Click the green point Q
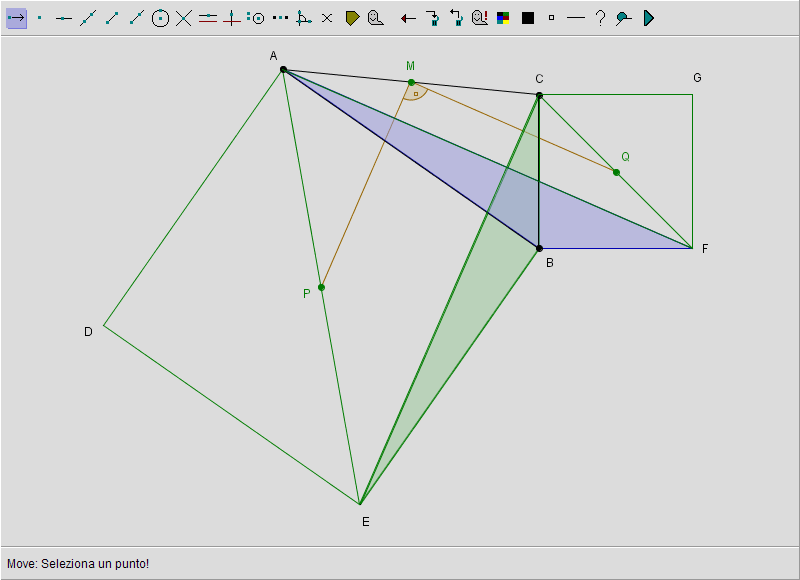 (x=616, y=172)
